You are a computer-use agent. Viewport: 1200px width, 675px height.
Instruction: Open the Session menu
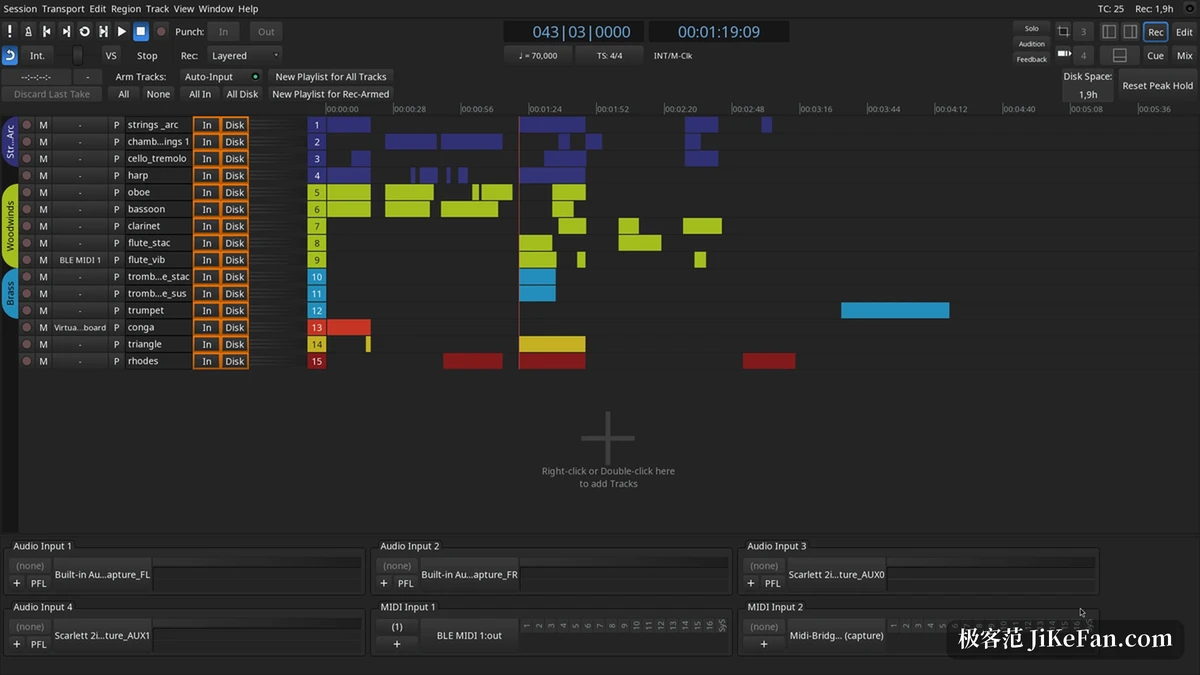coord(20,9)
